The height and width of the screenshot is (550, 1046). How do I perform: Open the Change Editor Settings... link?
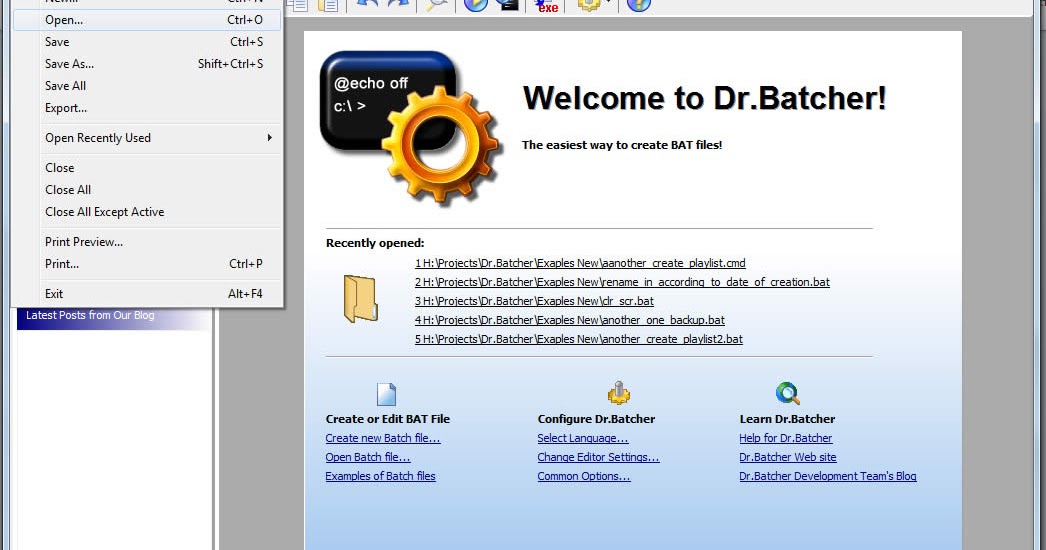[x=598, y=457]
